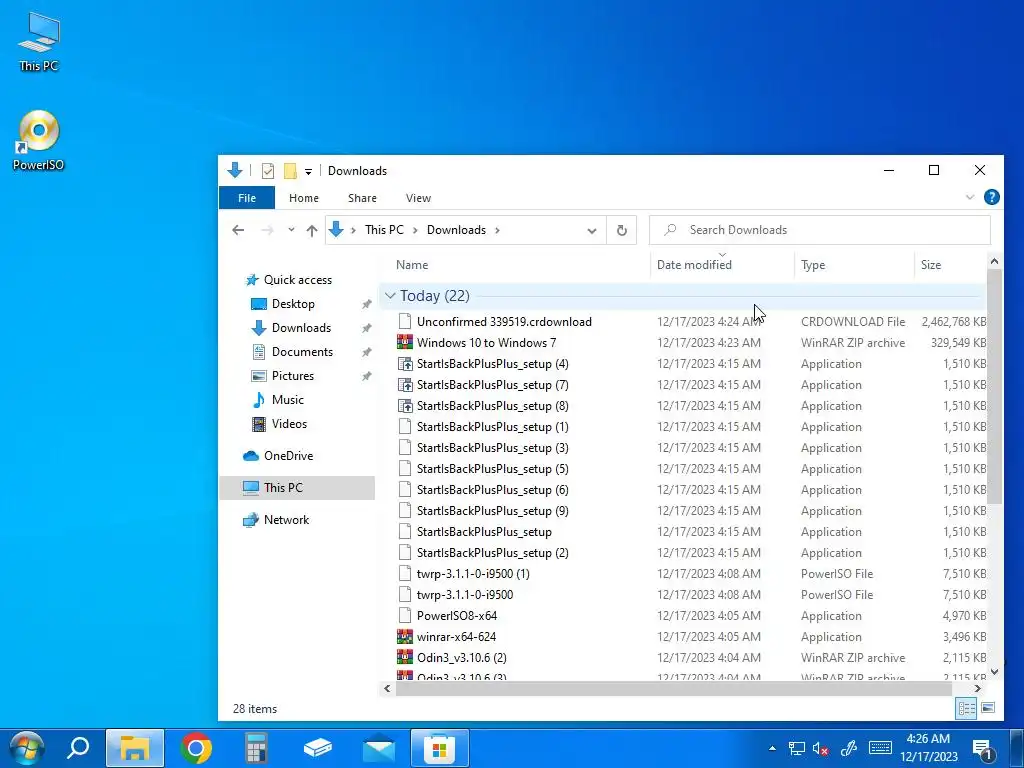Click the Properties quick access toolbar icon
This screenshot has width=1024, height=768.
point(268,171)
